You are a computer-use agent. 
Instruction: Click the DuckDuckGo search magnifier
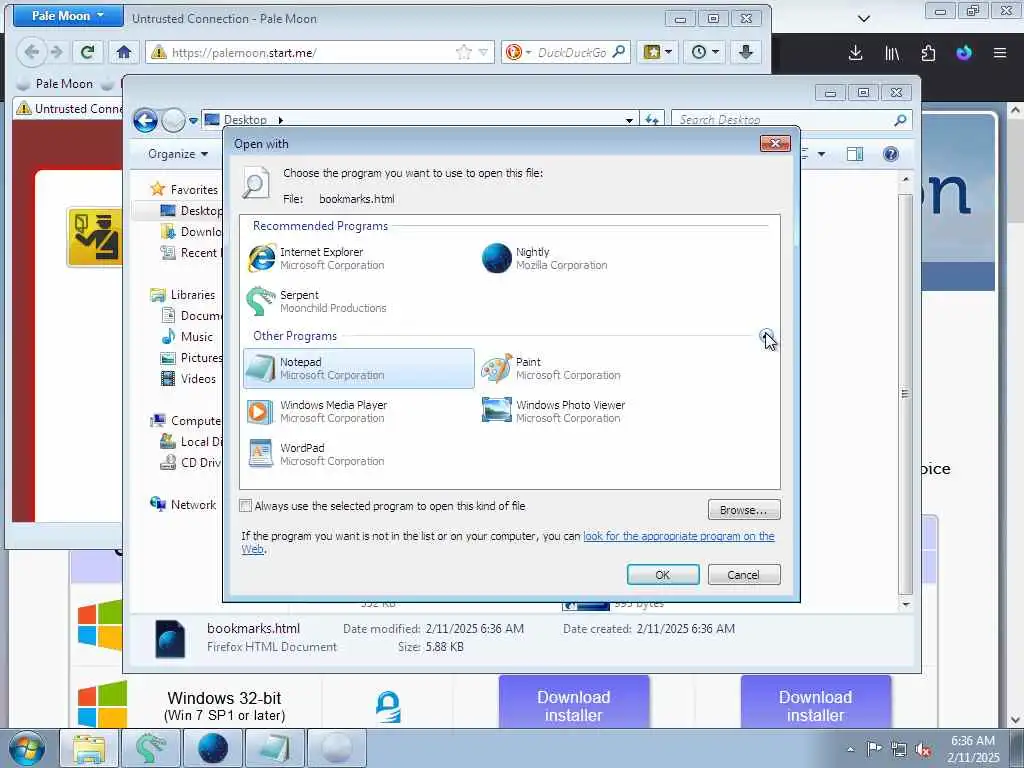pos(618,52)
